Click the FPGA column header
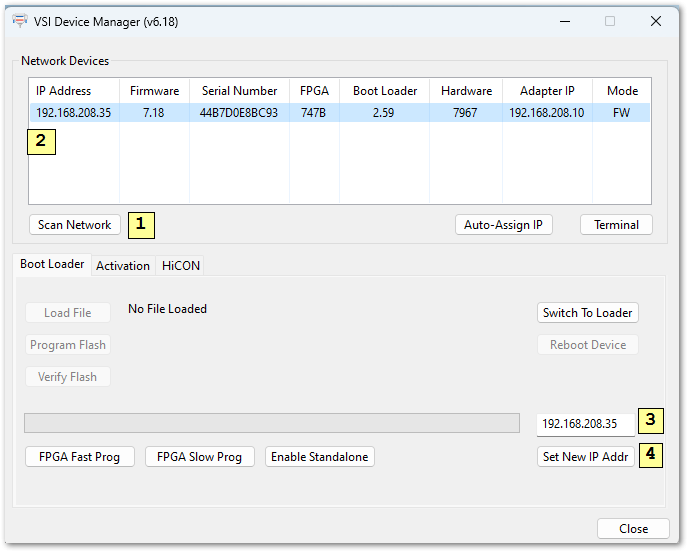Image resolution: width=688 pixels, height=552 pixels. coord(314,91)
